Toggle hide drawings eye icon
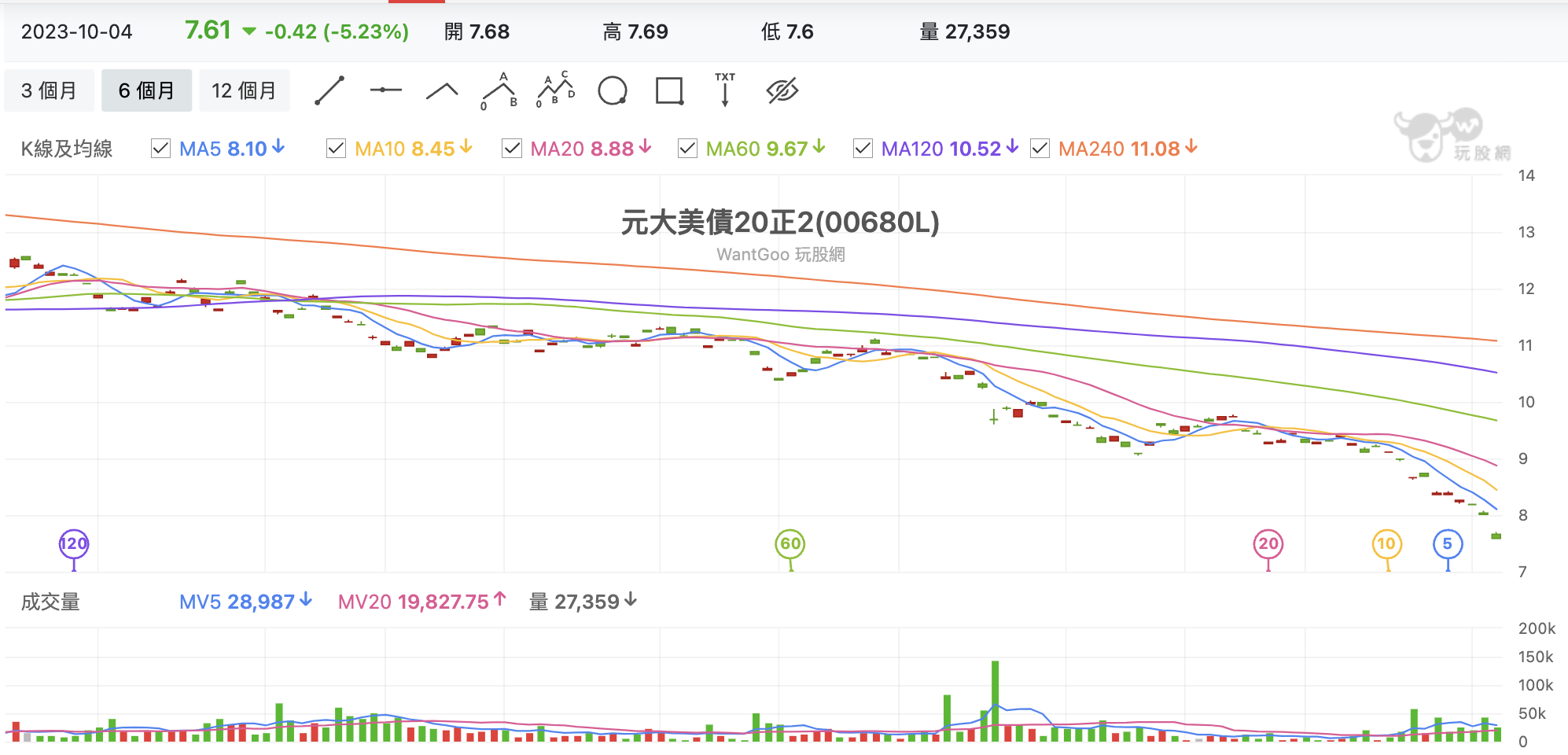Viewport: 1568px width, 755px height. click(782, 90)
